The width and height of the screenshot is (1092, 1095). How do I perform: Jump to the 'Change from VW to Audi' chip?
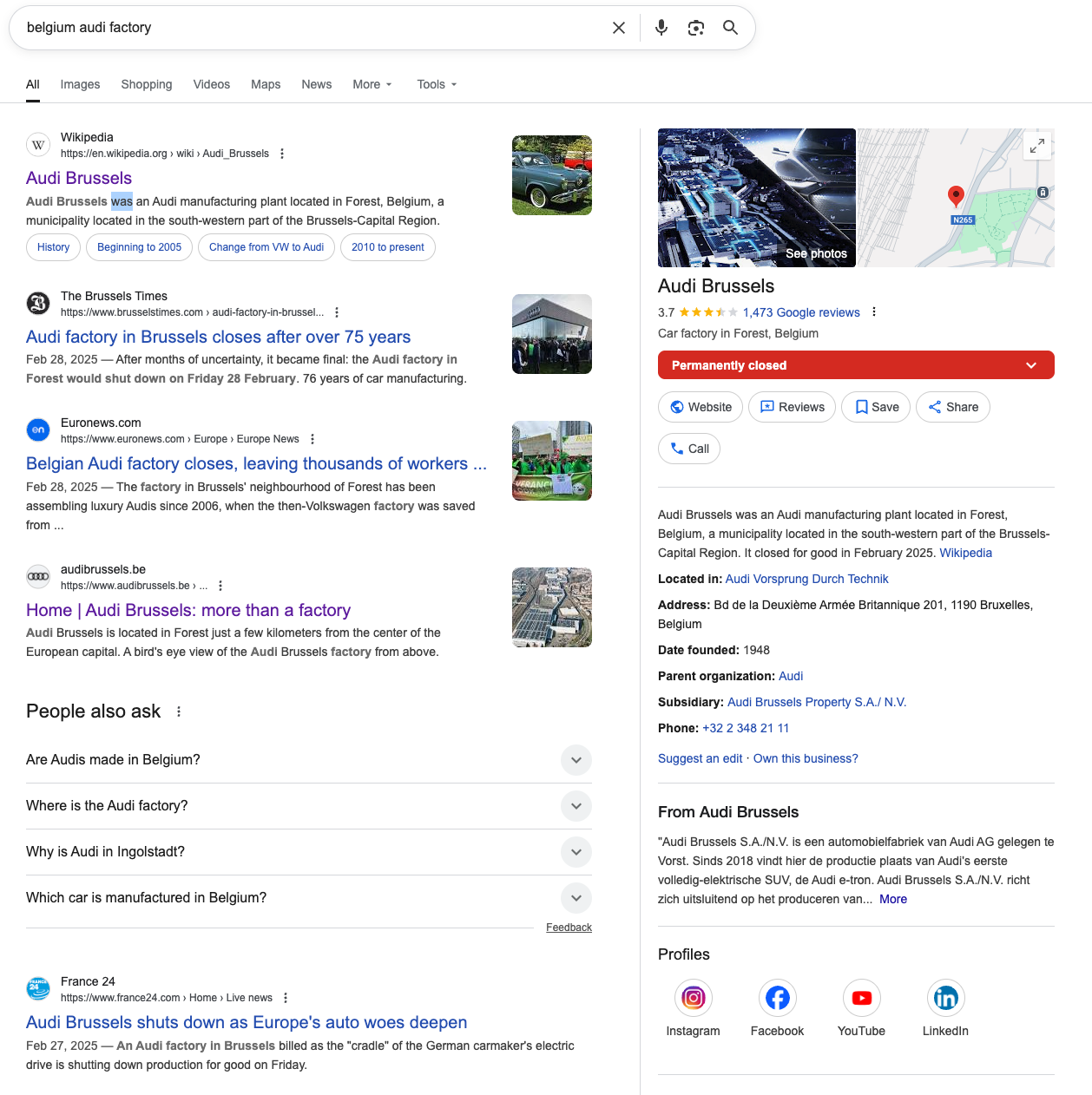pyautogui.click(x=266, y=247)
